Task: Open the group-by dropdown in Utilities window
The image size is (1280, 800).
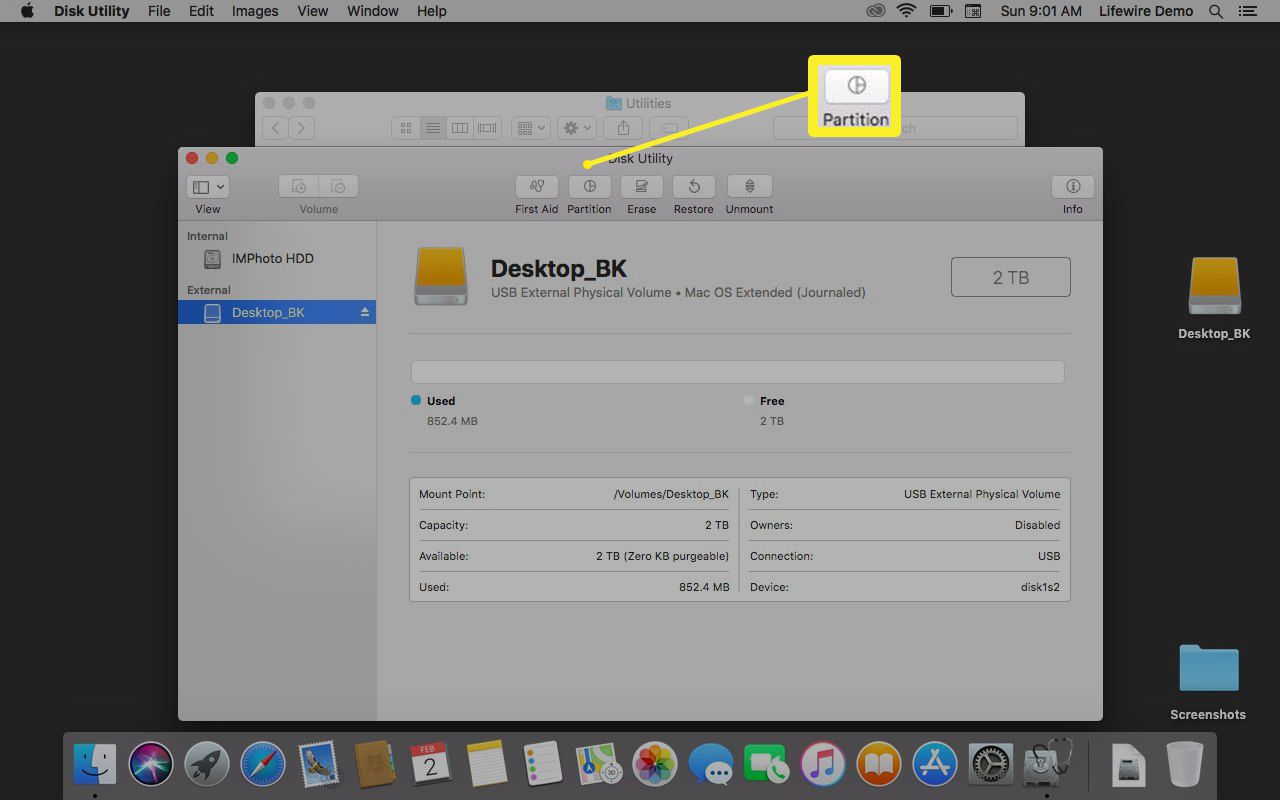Action: coord(530,128)
